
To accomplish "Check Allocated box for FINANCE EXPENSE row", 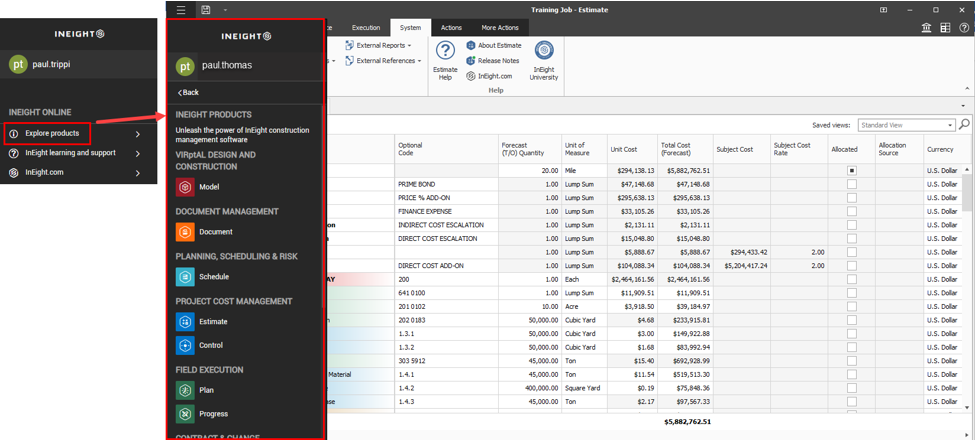I will point(852,211).
